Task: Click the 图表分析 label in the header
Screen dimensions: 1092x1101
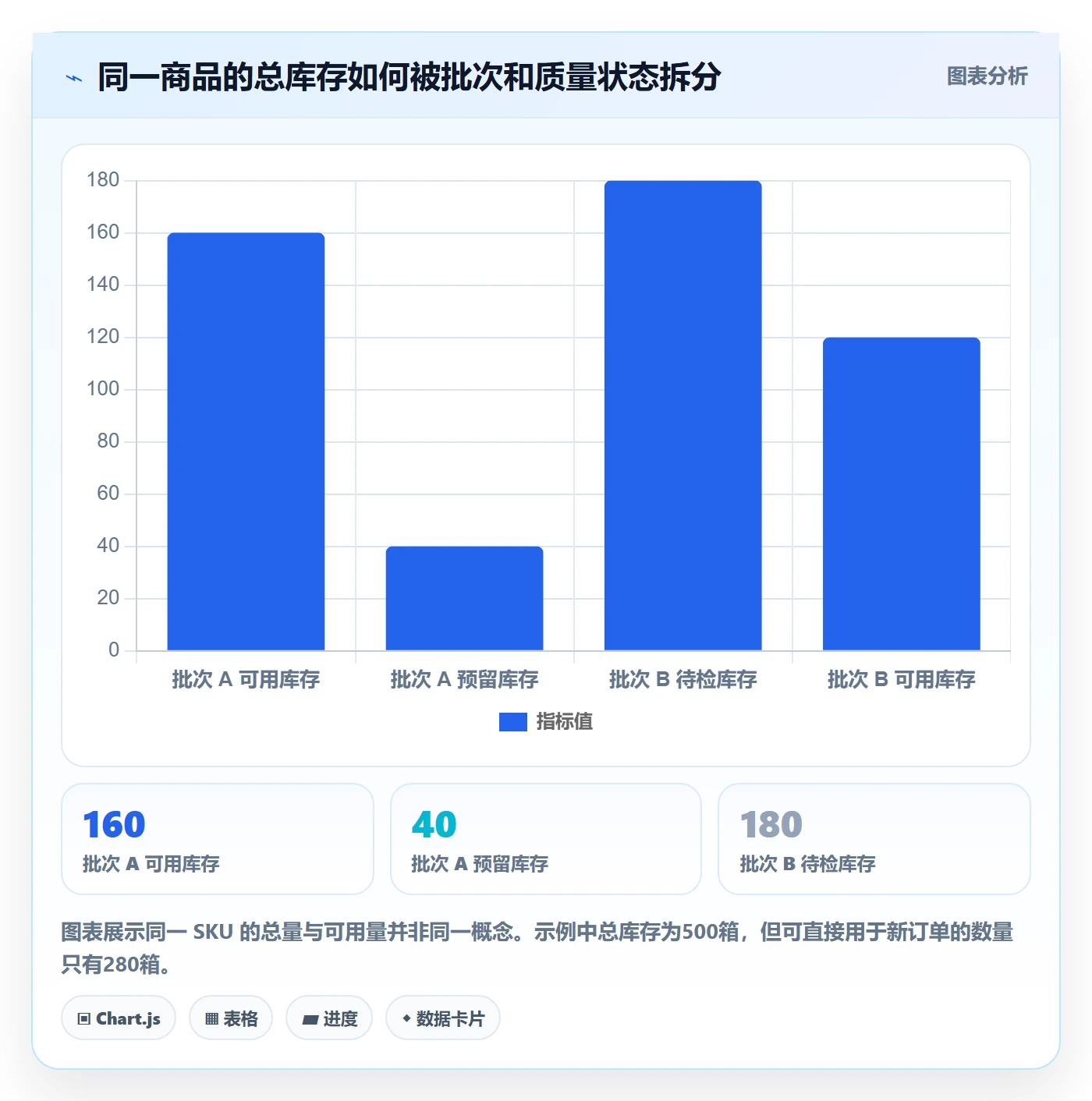Action: pos(987,76)
